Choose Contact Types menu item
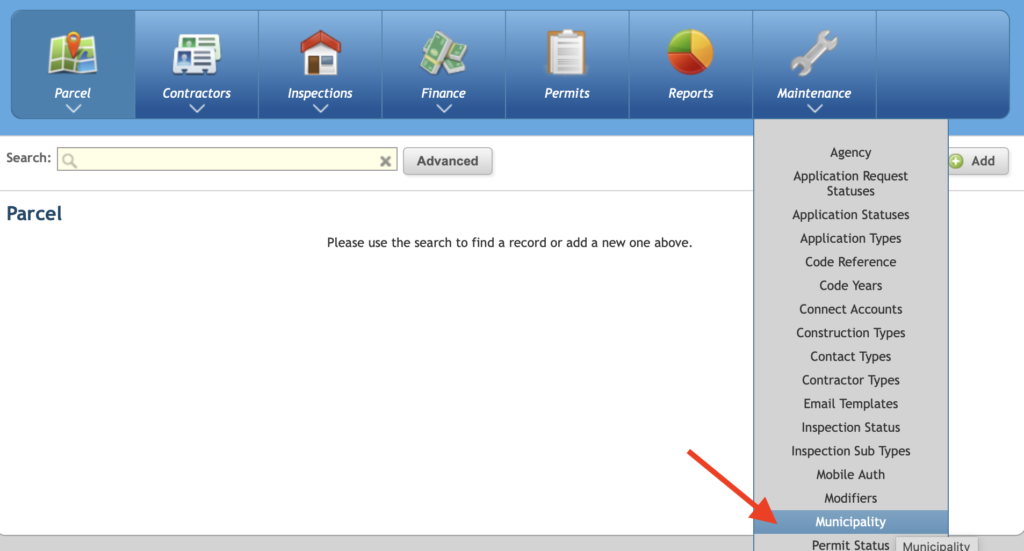The width and height of the screenshot is (1024, 551). tap(850, 356)
